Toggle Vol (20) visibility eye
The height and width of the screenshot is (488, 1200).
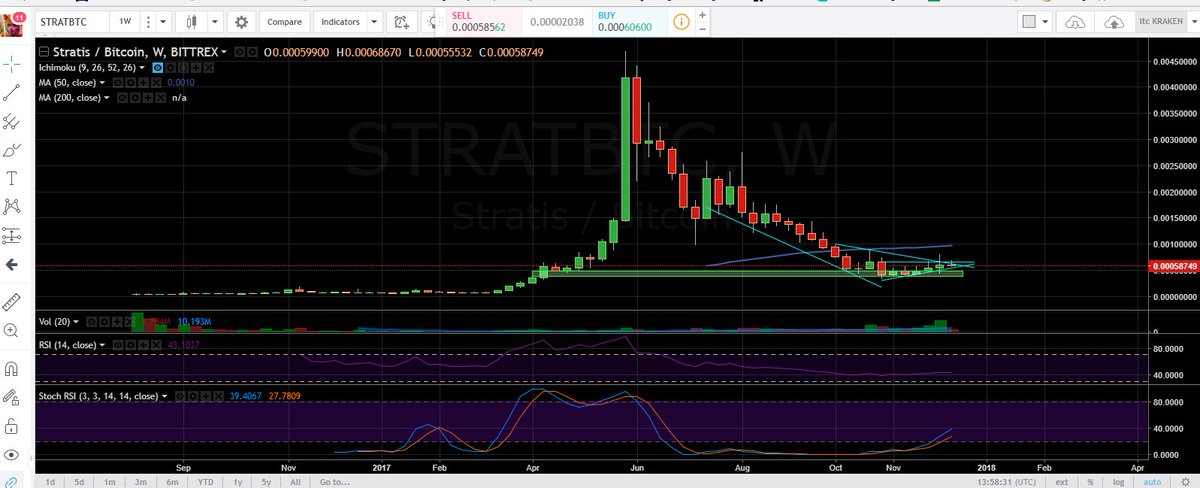pos(91,322)
